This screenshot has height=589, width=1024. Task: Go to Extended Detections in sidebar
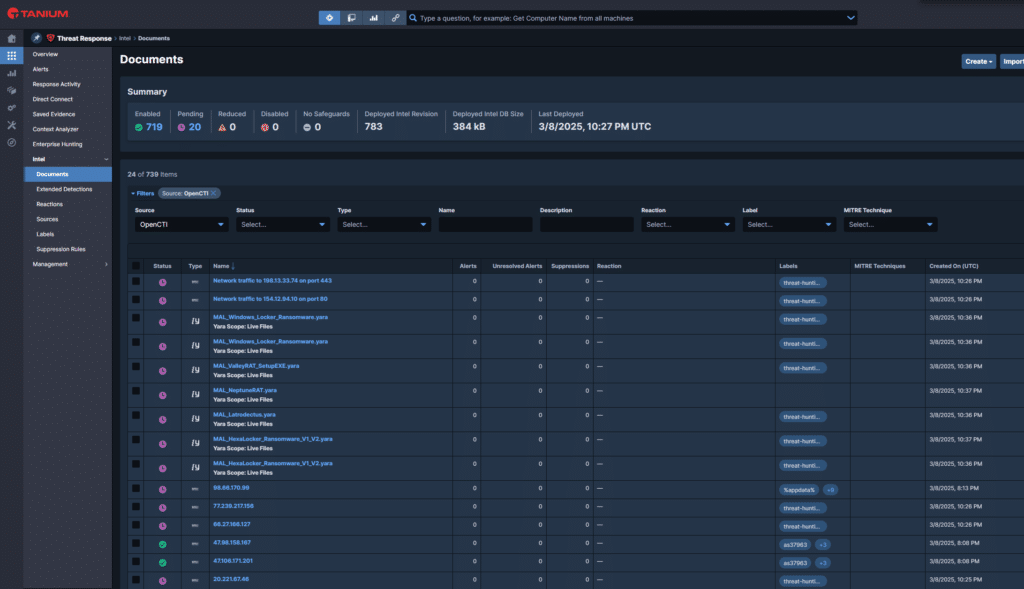click(64, 189)
